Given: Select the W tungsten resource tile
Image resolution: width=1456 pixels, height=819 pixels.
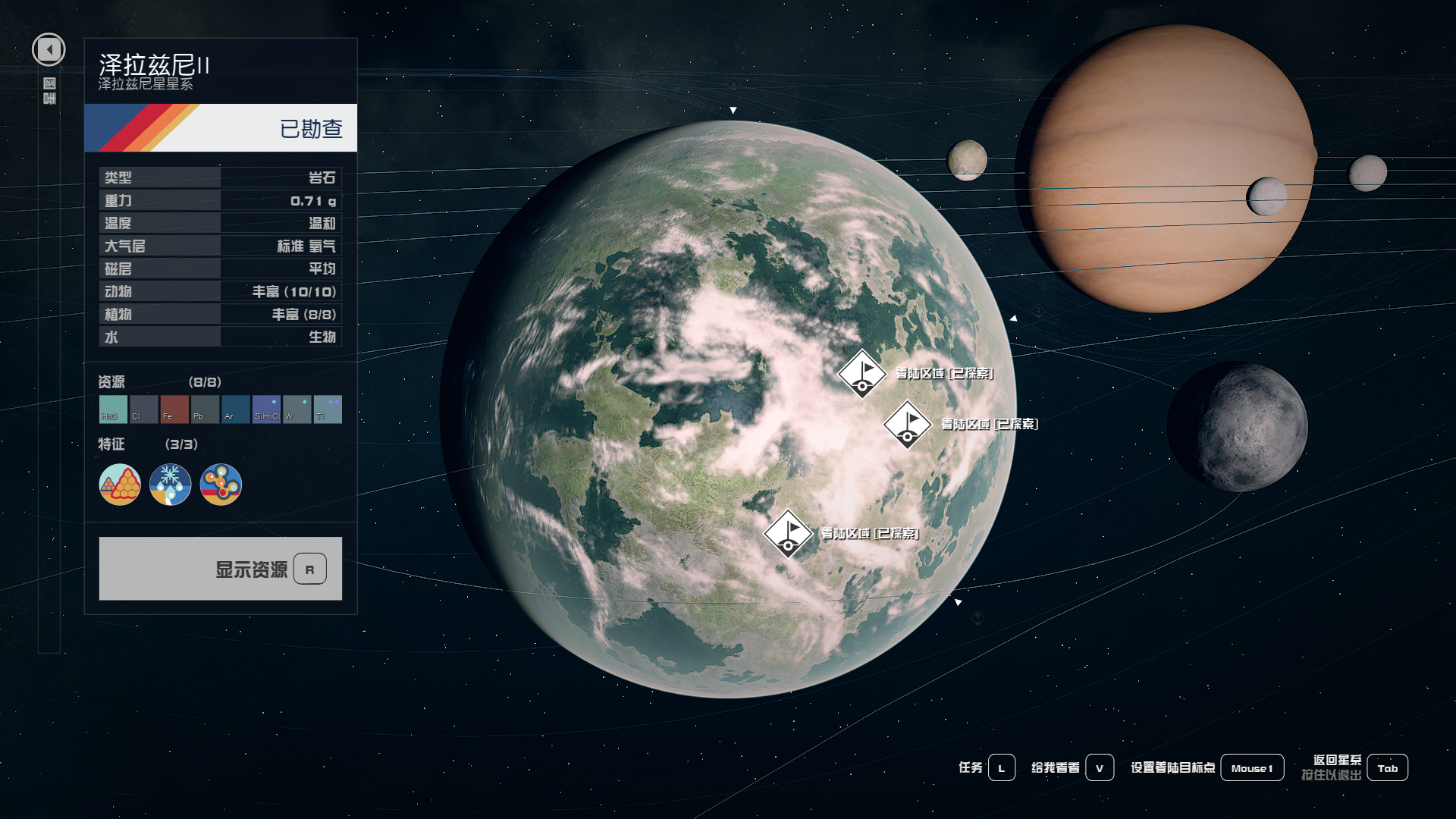Looking at the screenshot, I should pyautogui.click(x=297, y=409).
